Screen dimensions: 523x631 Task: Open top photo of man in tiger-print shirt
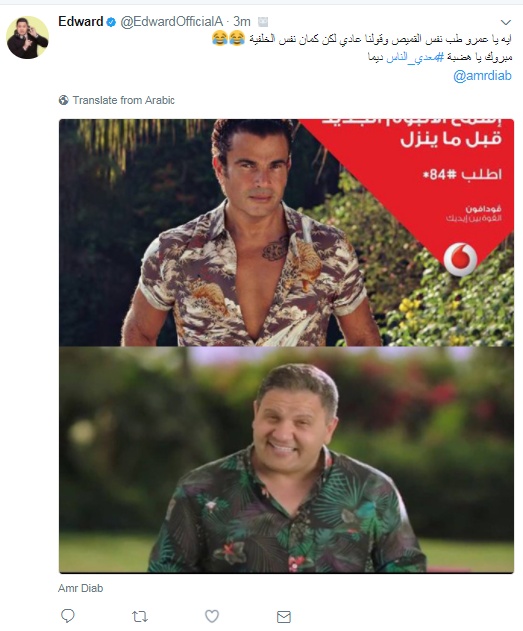[286, 232]
